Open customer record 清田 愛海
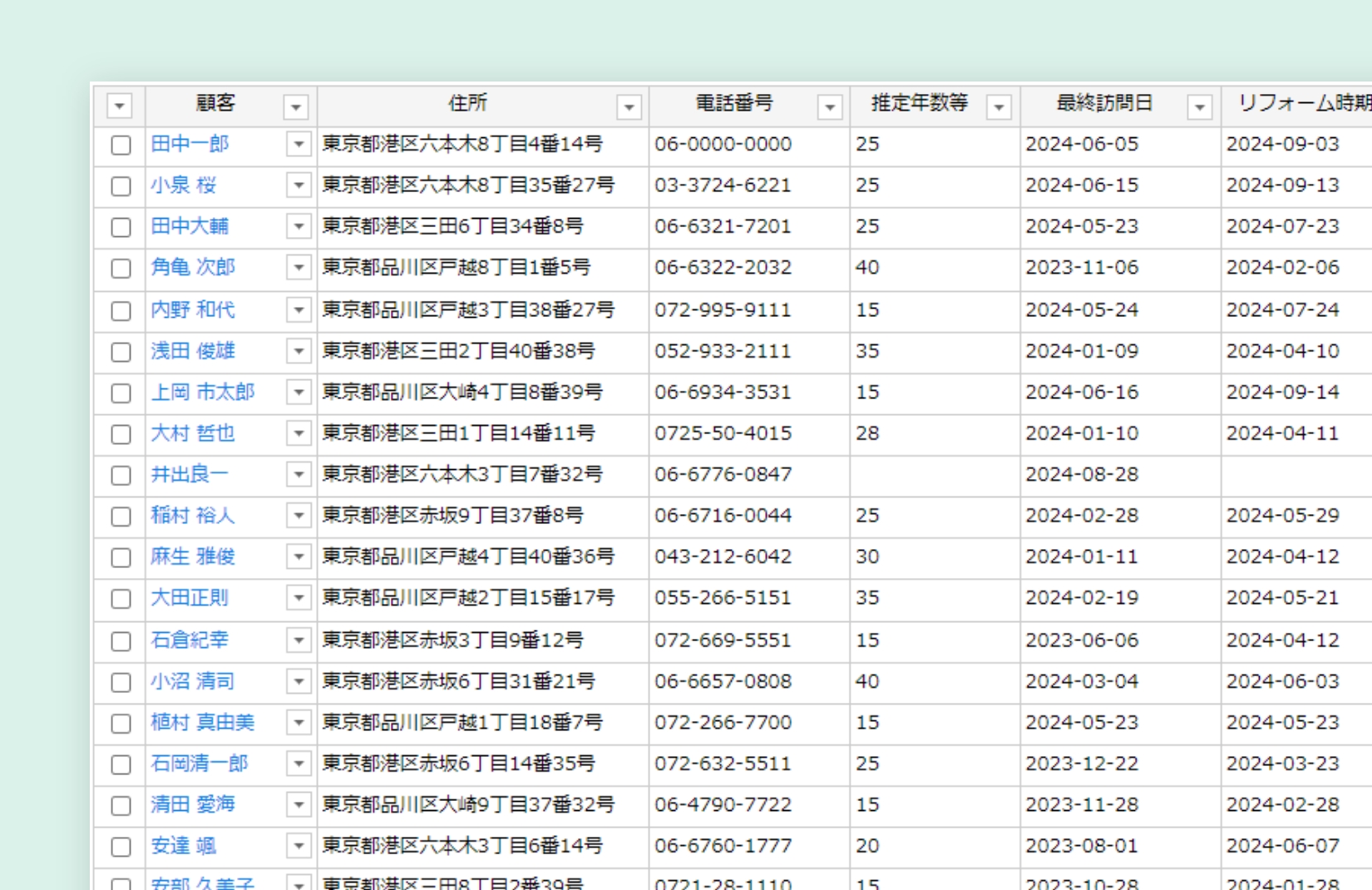 pos(193,804)
